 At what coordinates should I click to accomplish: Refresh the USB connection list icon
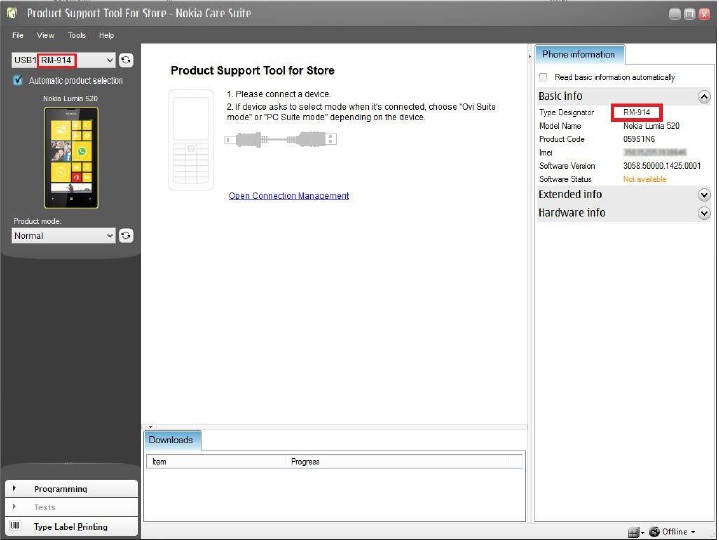coord(126,60)
